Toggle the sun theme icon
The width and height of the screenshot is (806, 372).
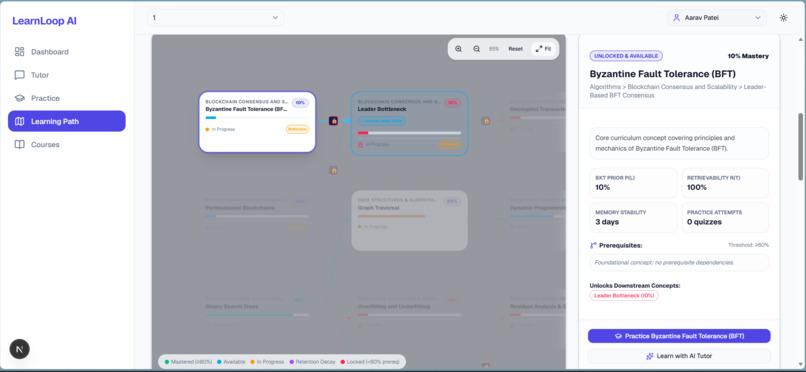[x=783, y=17]
